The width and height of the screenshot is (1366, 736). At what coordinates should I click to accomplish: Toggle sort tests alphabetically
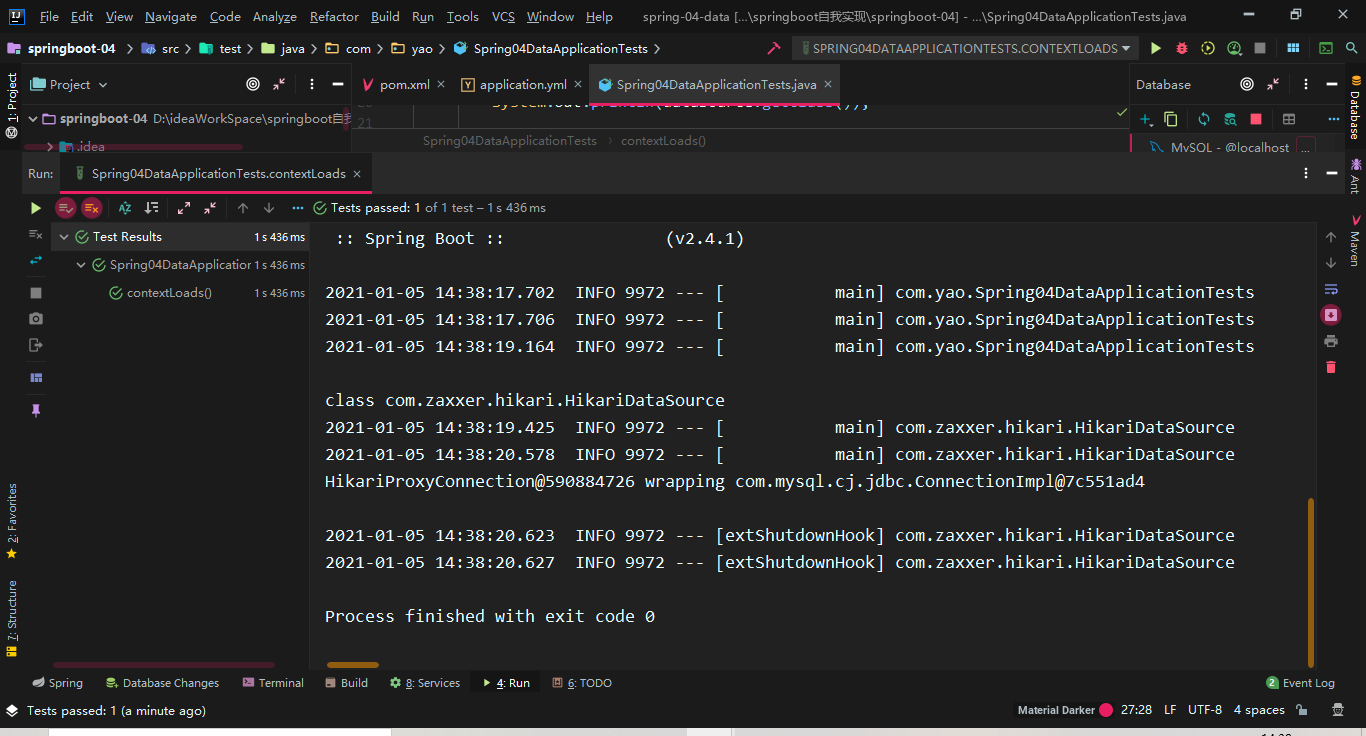125,208
